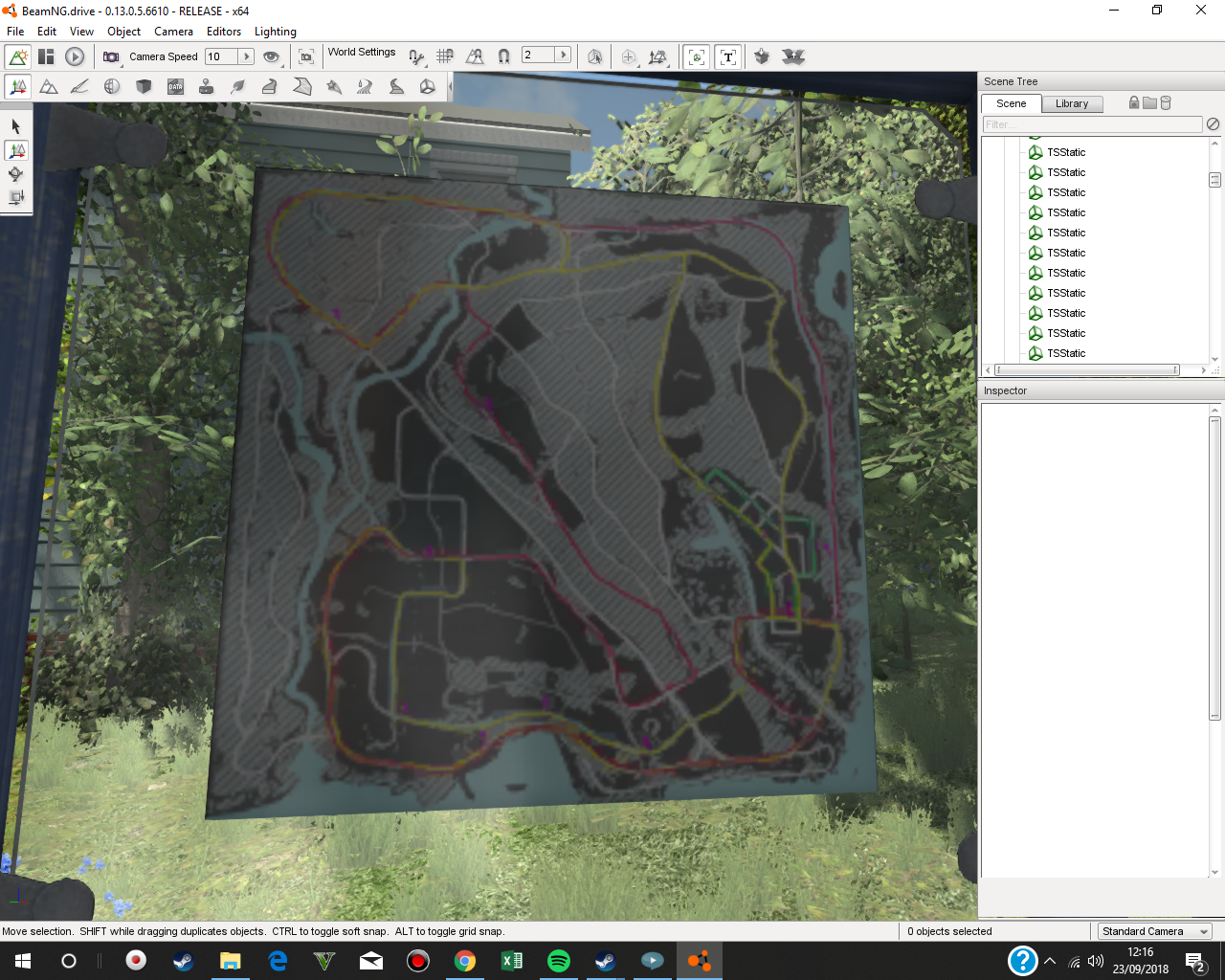Open the object center cube dropdown
Image resolution: width=1225 pixels, height=980 pixels.
[629, 56]
